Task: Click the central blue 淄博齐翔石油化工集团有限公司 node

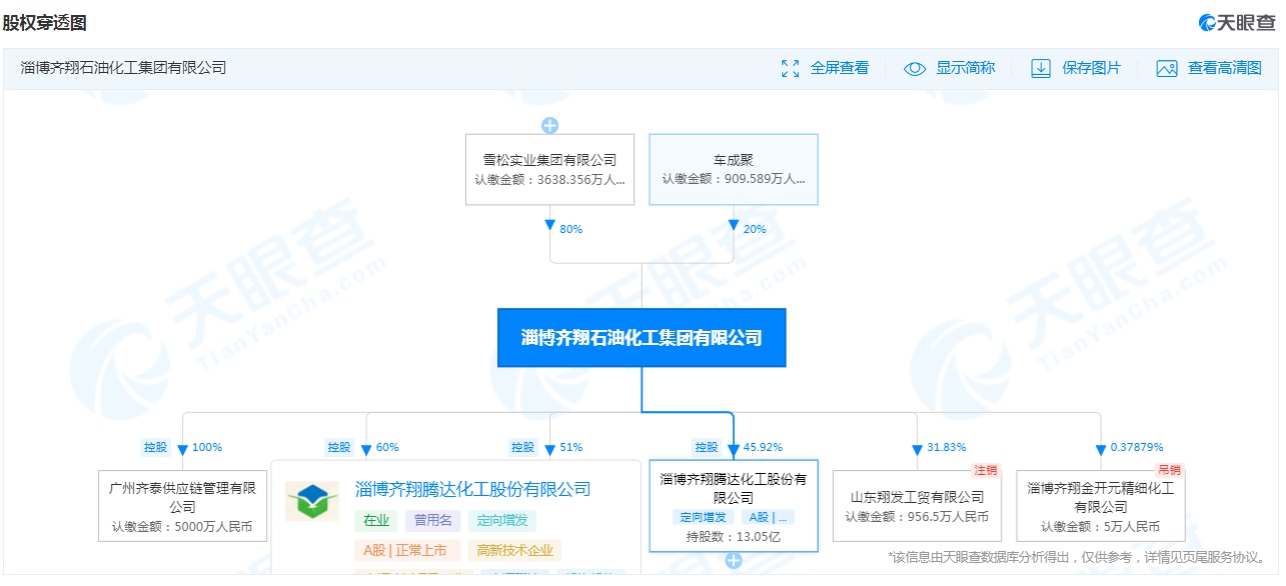Action: coord(642,338)
